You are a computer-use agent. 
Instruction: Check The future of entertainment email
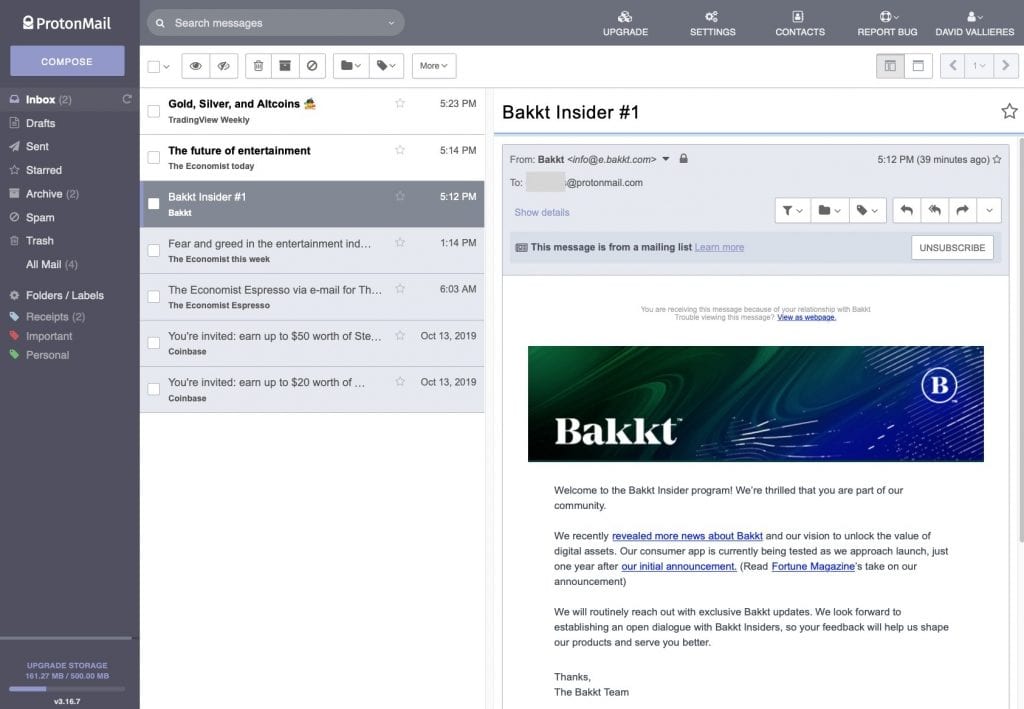coord(153,157)
